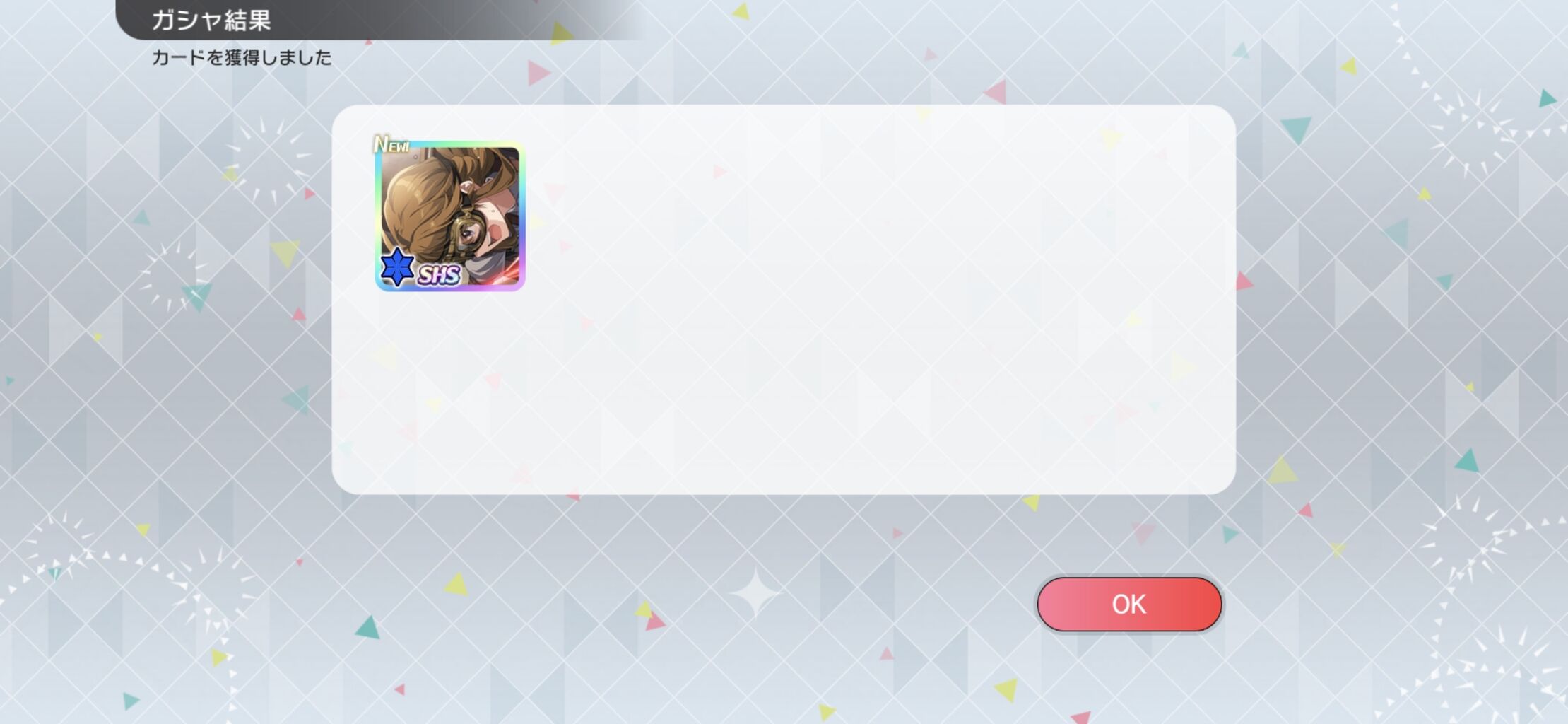Tap the red triangle confetti touching the panel's right edge

(x=1244, y=281)
